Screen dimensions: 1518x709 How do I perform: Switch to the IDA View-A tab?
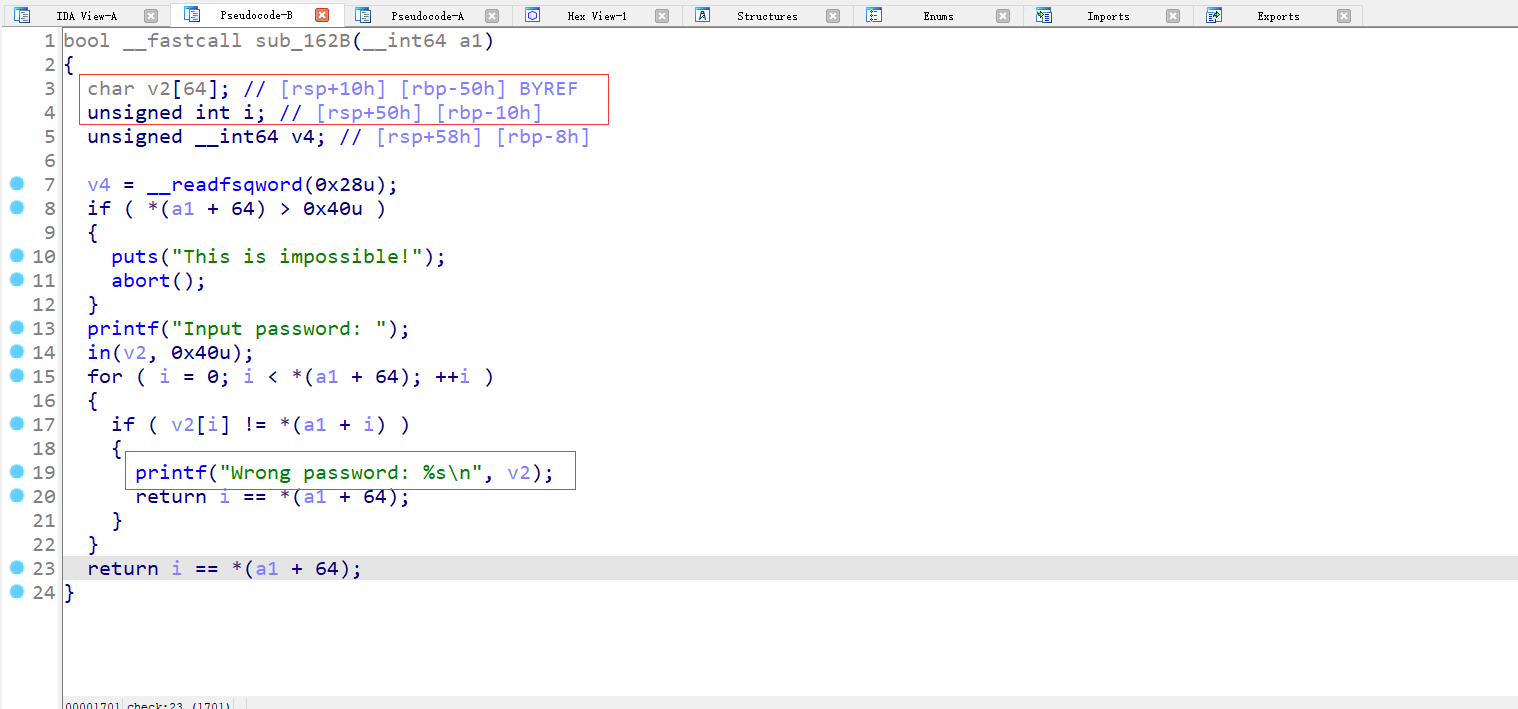[x=86, y=16]
